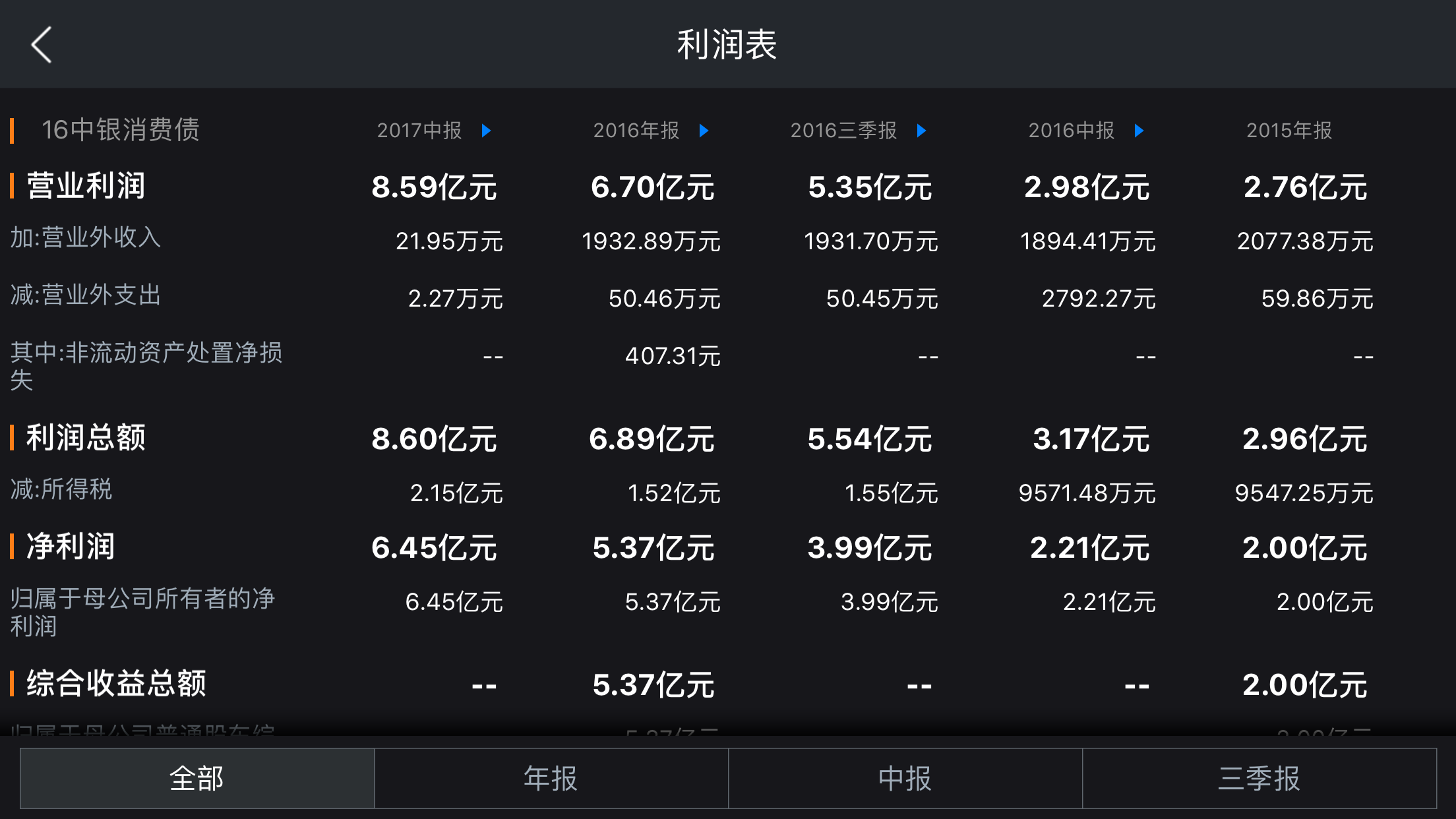
Task: Tap the 综合收益总额 row label
Action: [x=116, y=684]
